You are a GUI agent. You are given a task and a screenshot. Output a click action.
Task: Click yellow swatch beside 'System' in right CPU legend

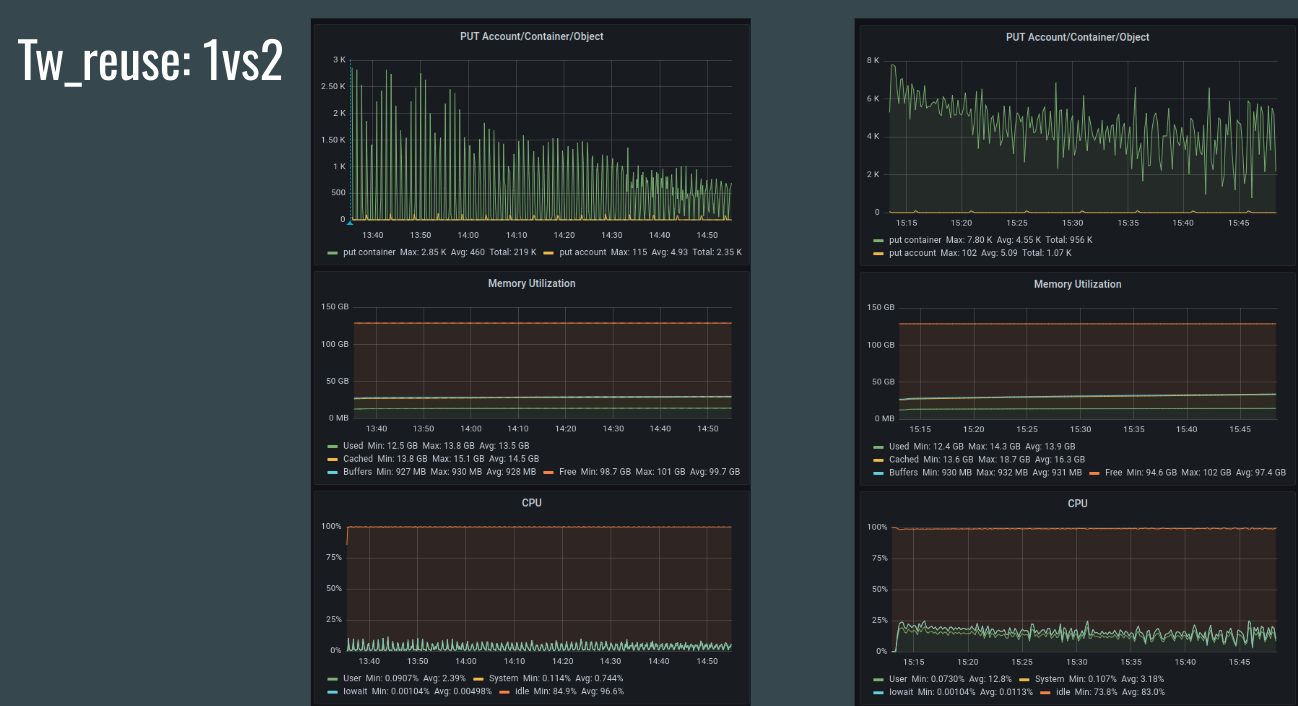tap(1024, 679)
